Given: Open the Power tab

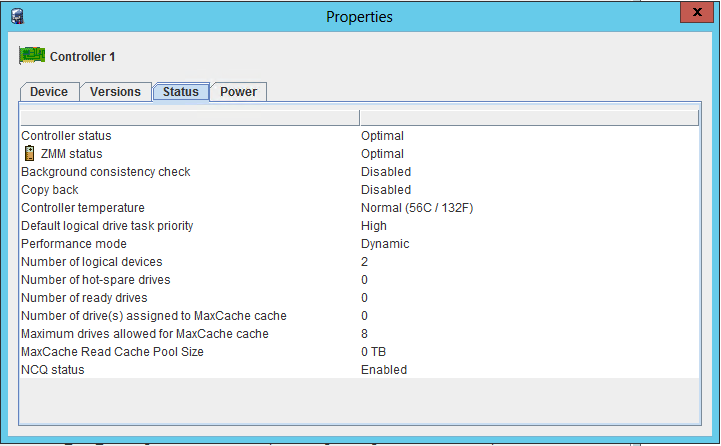Looking at the screenshot, I should [x=238, y=92].
